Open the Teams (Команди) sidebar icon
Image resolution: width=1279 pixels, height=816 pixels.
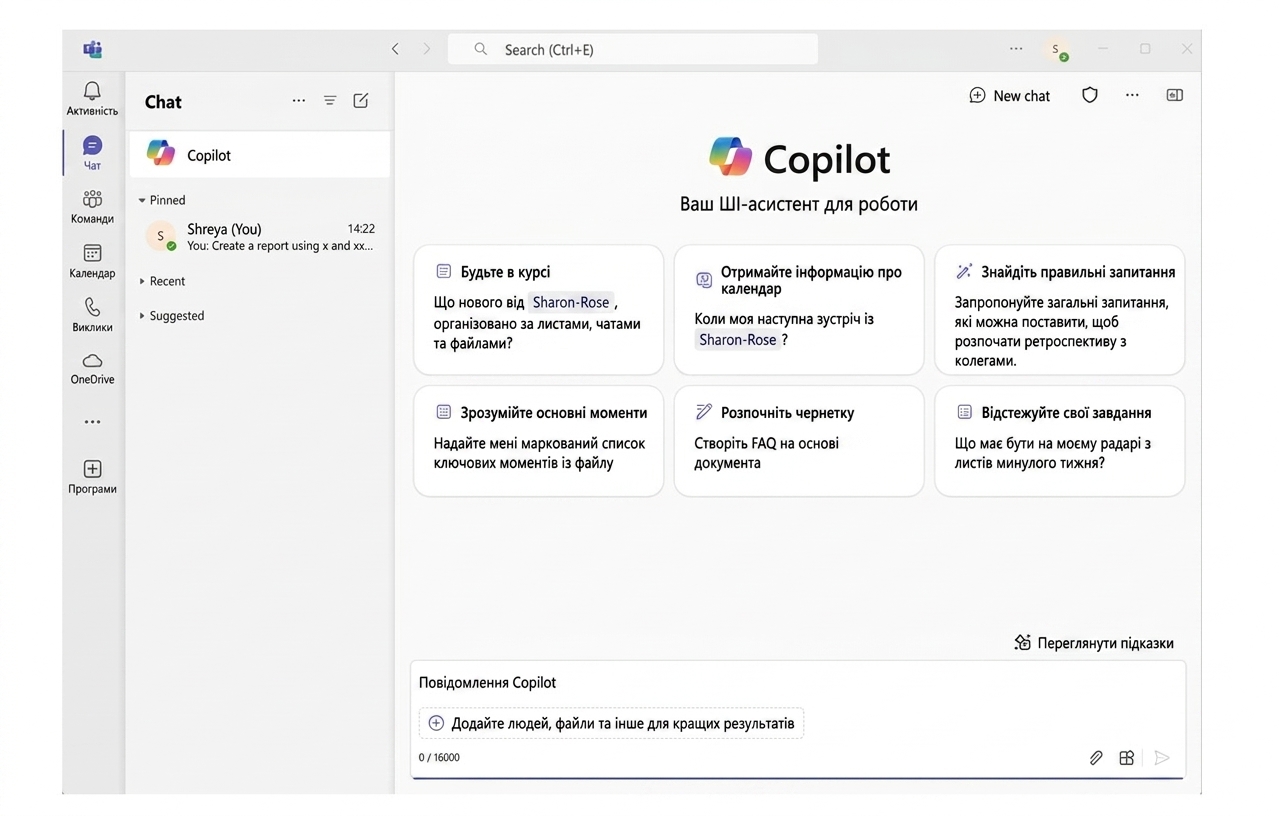[92, 199]
